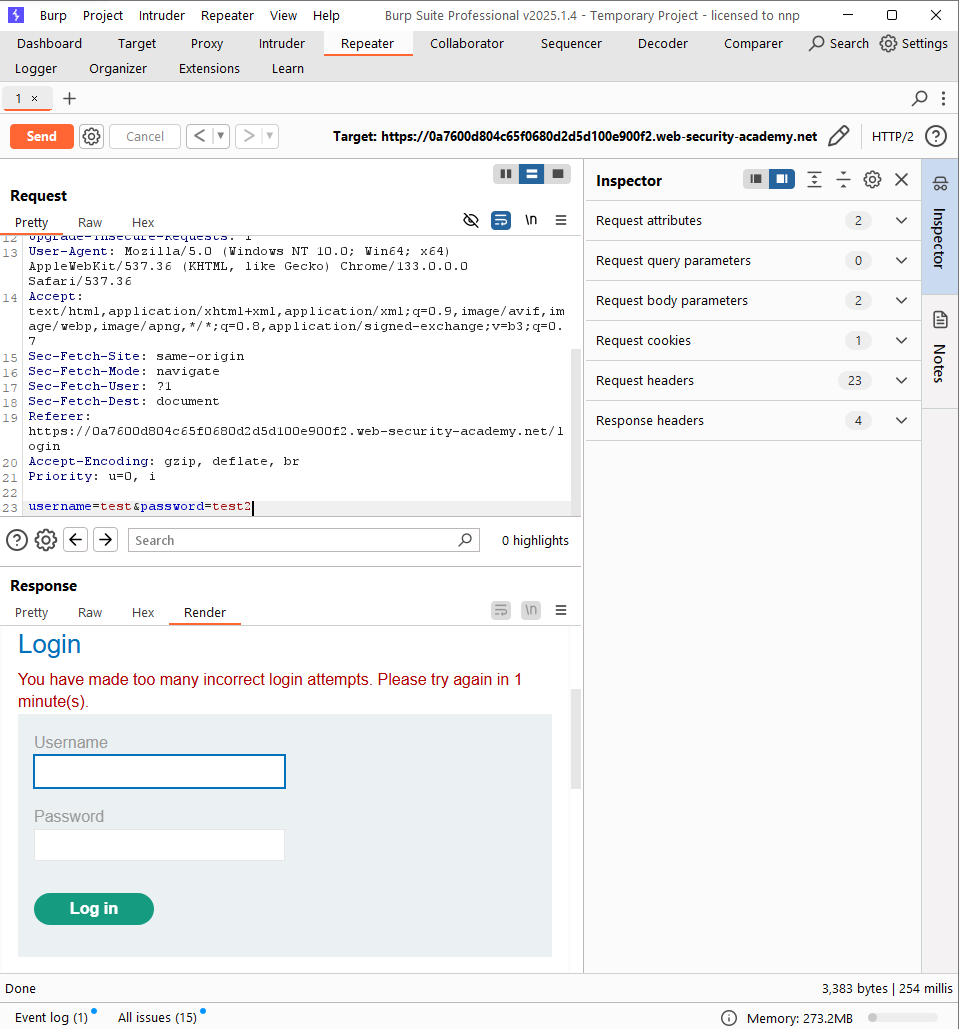Open the Notes side panel

(940, 349)
